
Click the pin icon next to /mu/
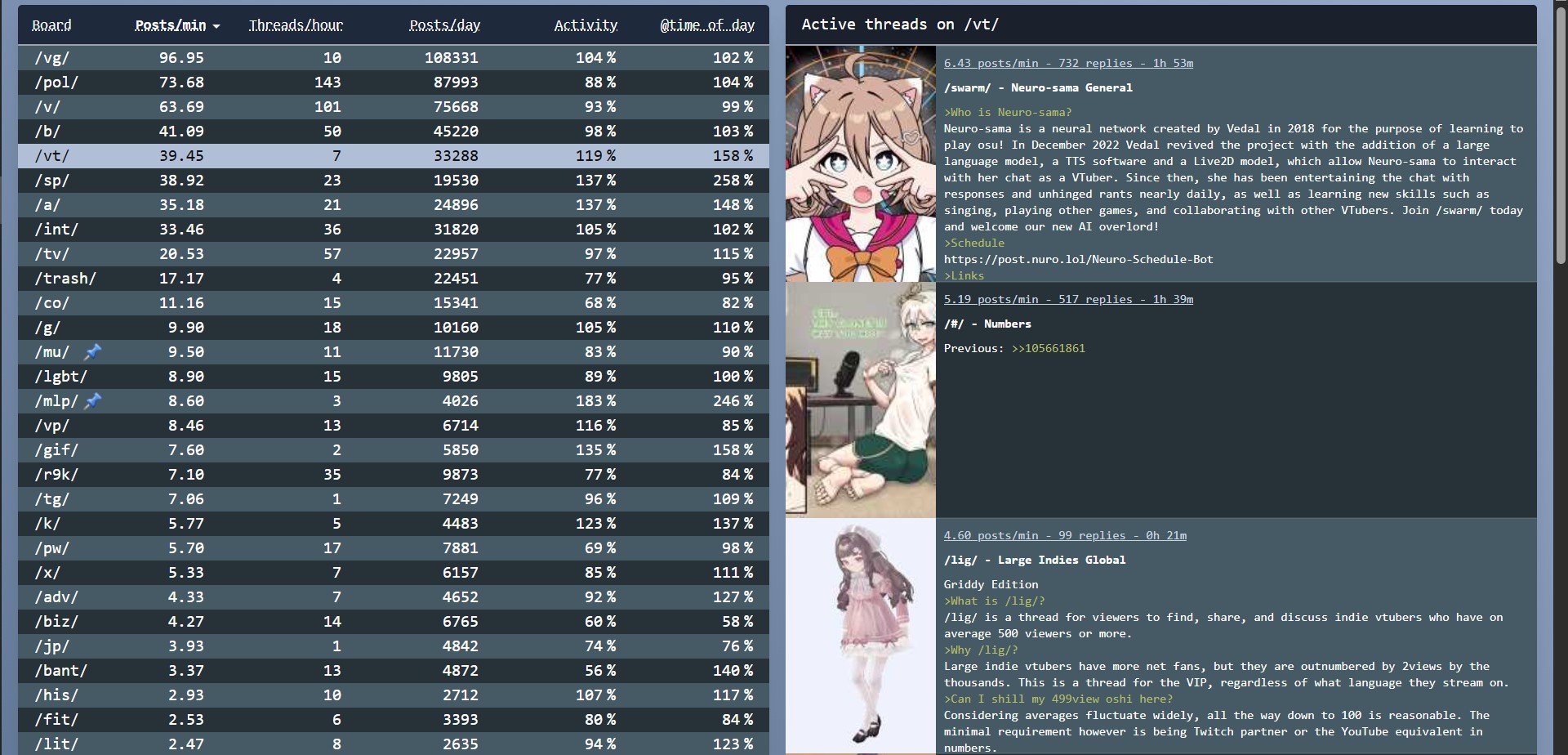pos(93,352)
